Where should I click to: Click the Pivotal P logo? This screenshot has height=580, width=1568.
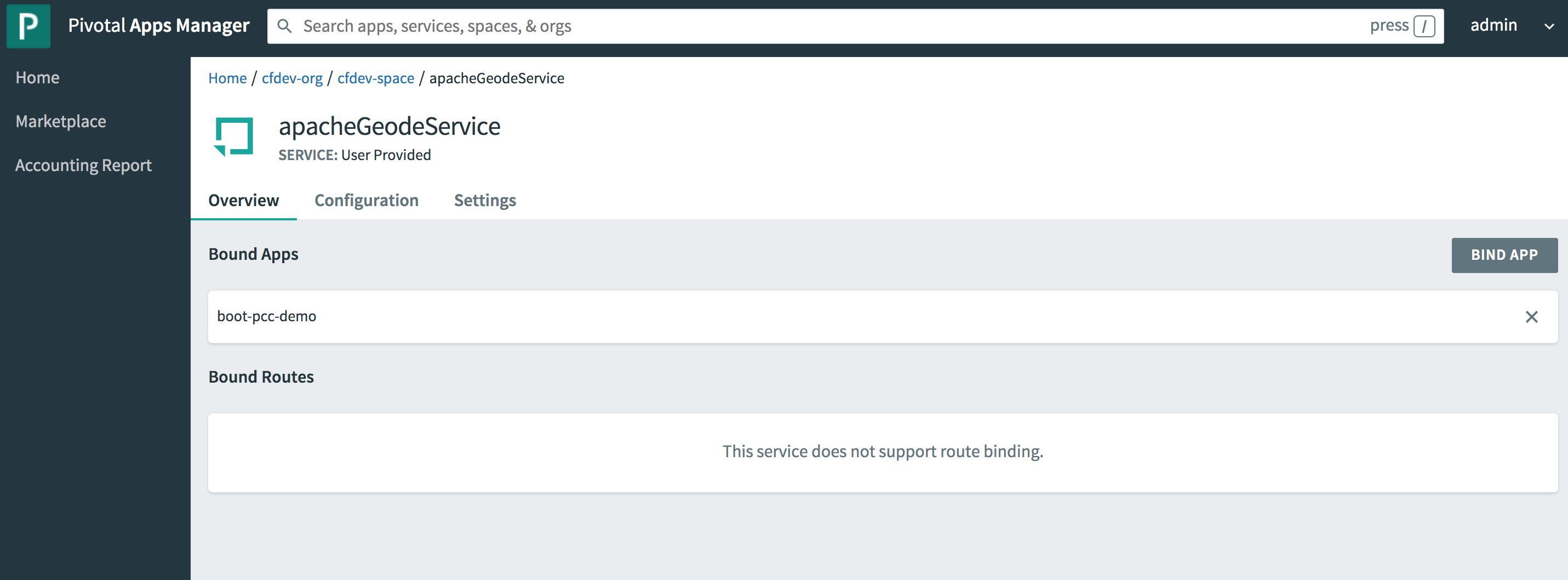(x=28, y=26)
